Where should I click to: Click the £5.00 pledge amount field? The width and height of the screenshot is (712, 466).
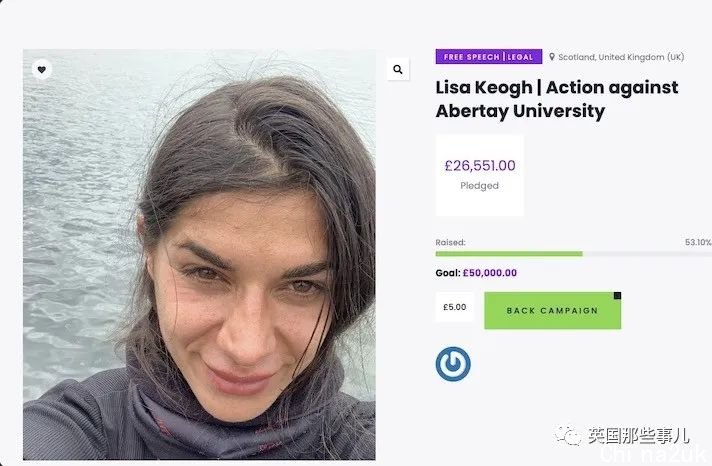tap(455, 307)
